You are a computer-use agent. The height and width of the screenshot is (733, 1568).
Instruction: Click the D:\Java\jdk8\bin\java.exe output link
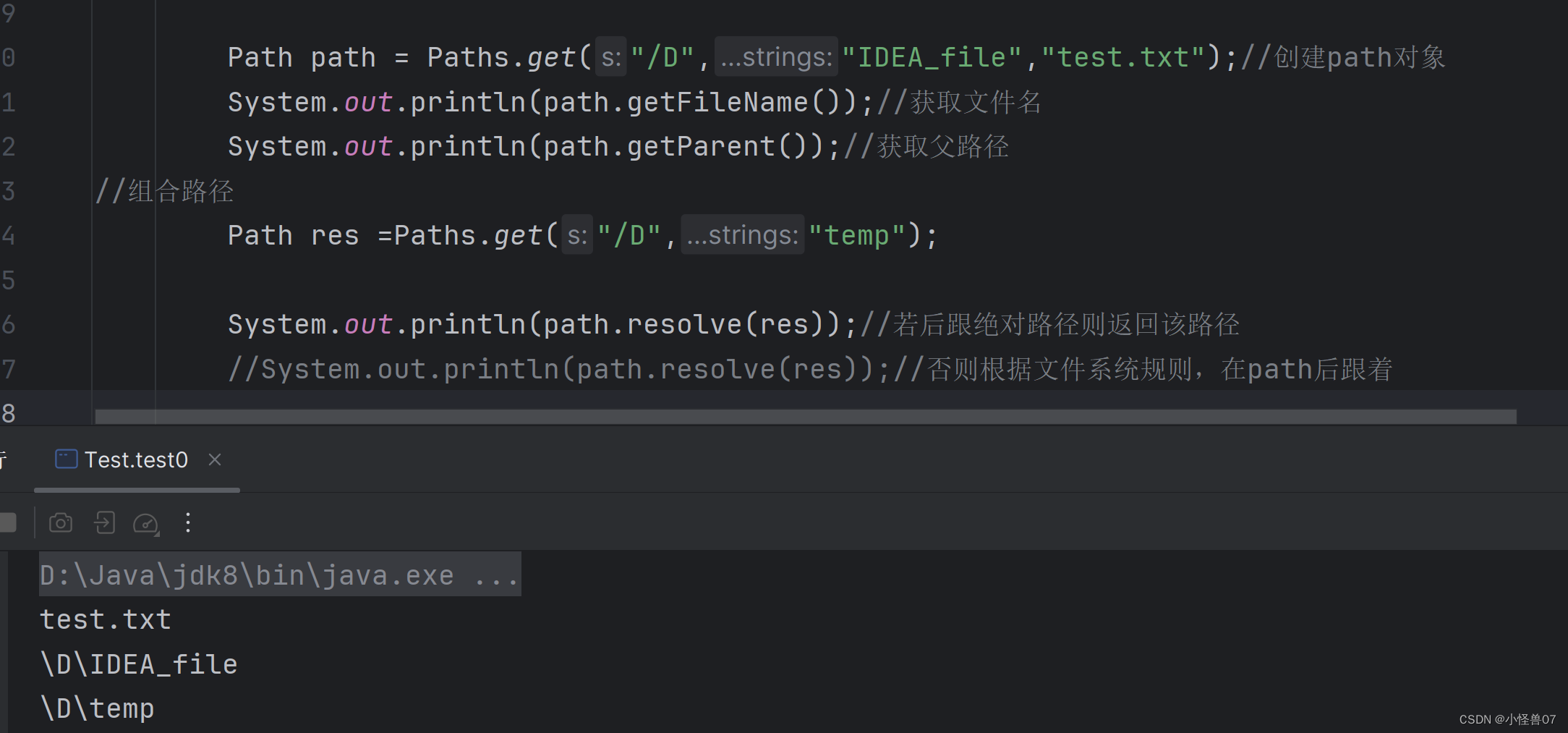[x=246, y=574]
